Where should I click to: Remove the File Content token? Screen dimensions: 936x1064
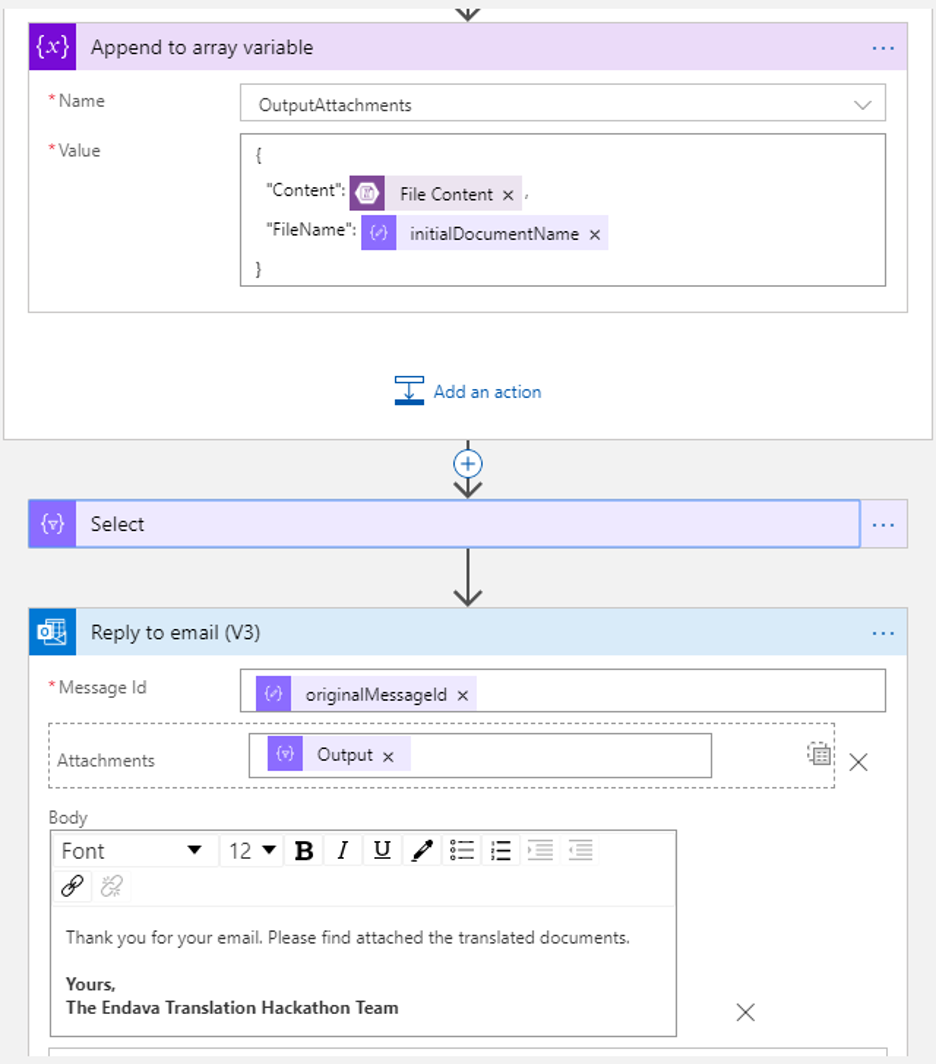[508, 195]
